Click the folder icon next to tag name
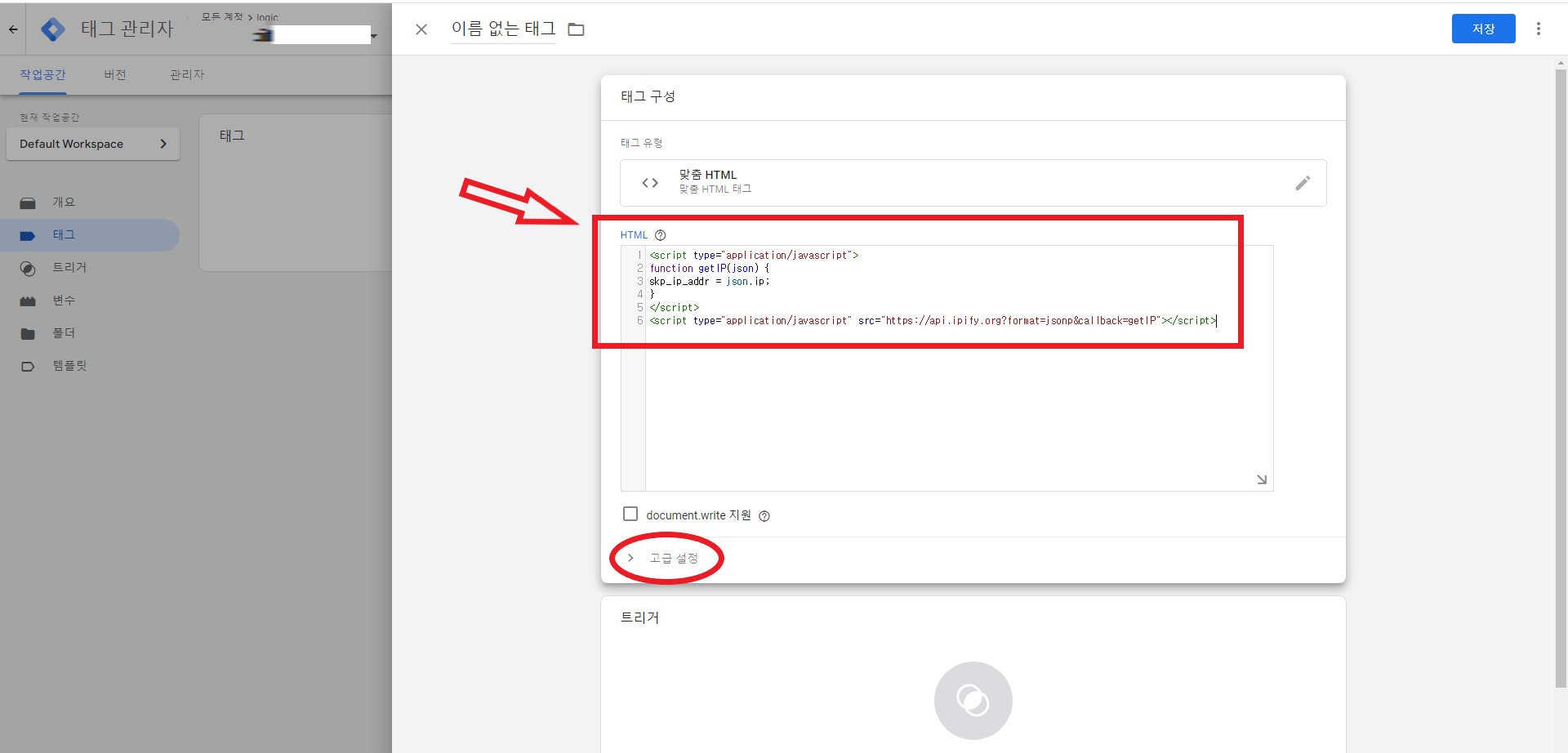 coord(576,29)
